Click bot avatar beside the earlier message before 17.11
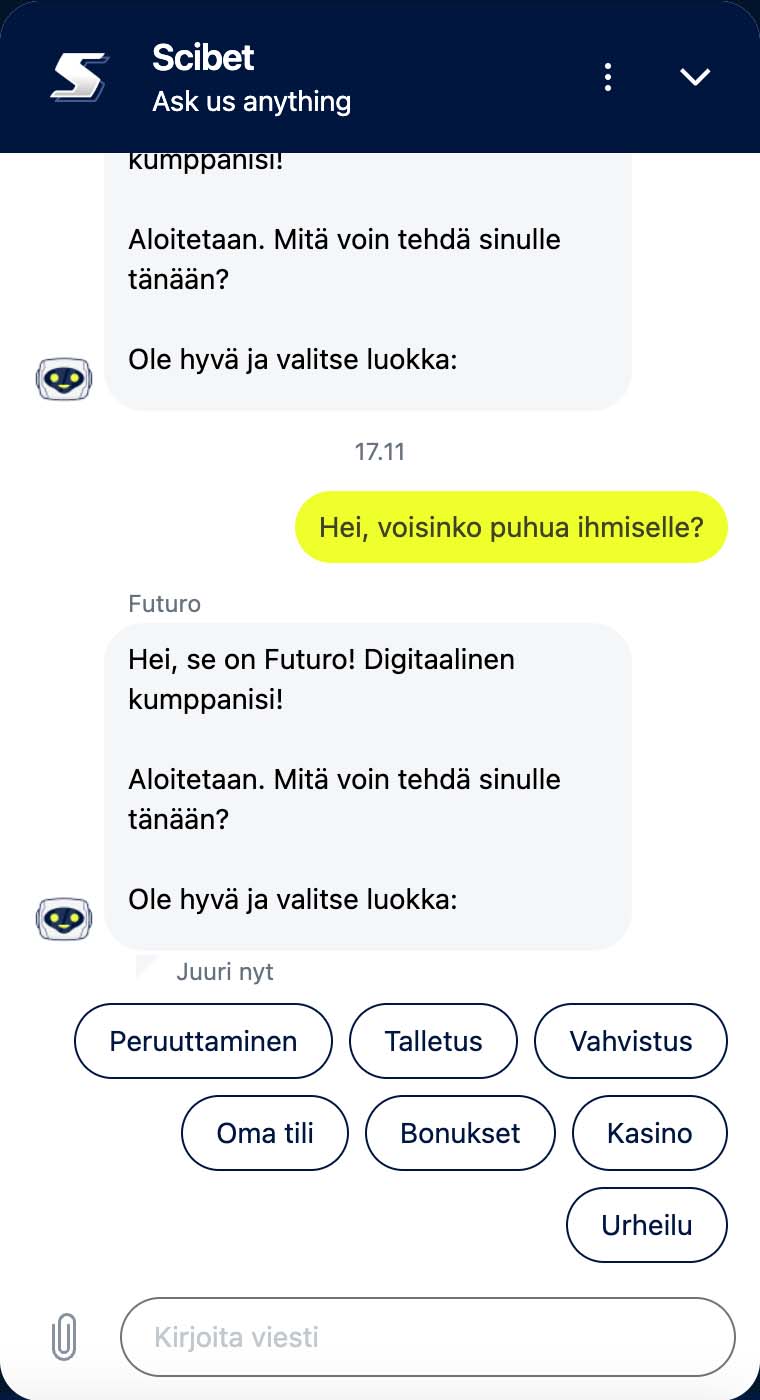The height and width of the screenshot is (1400, 760). point(64,379)
